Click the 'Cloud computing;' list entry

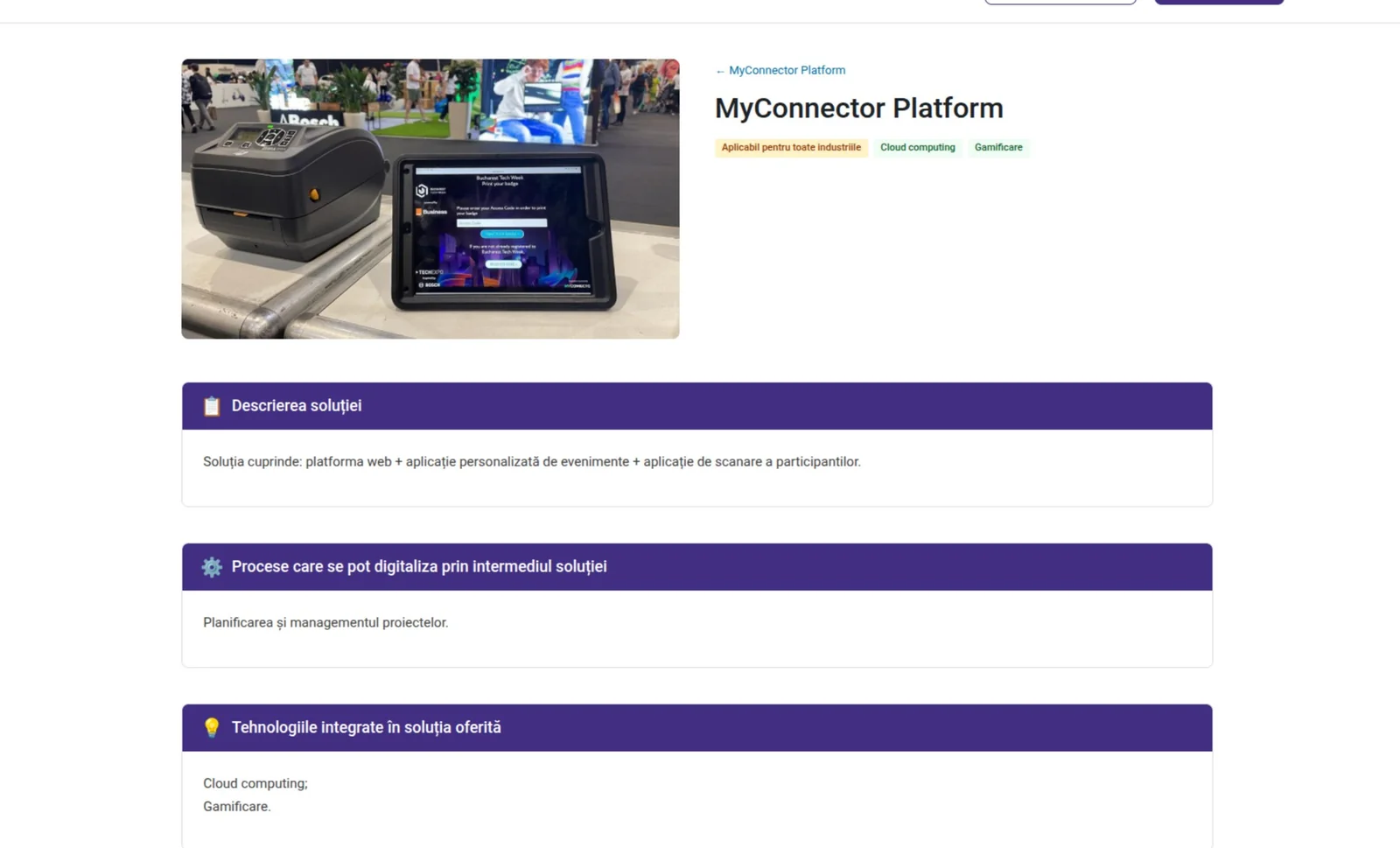pos(255,783)
